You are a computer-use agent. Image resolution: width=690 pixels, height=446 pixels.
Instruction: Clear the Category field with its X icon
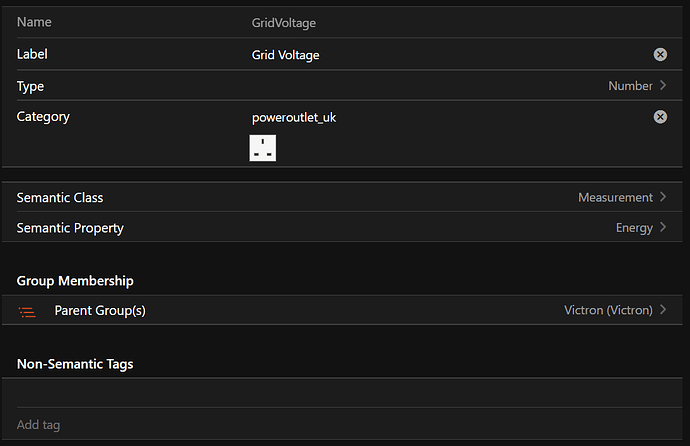point(660,117)
